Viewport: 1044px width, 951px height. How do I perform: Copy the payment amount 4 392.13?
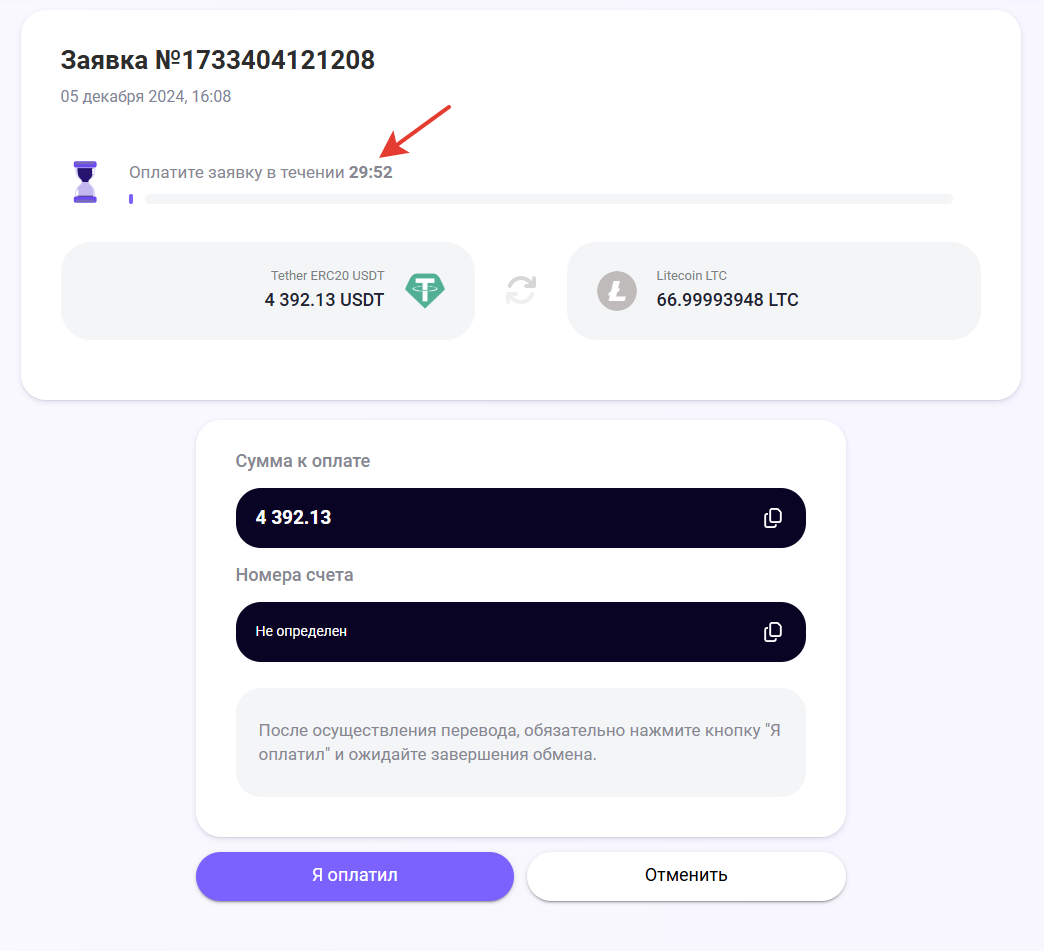pos(772,518)
